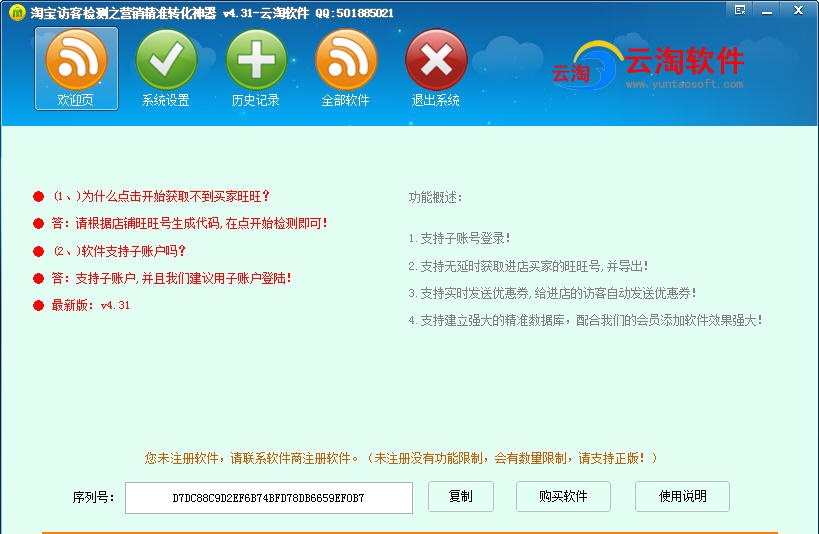The image size is (819, 534).
Task: Open 使用说明 instructions button
Action: point(682,496)
